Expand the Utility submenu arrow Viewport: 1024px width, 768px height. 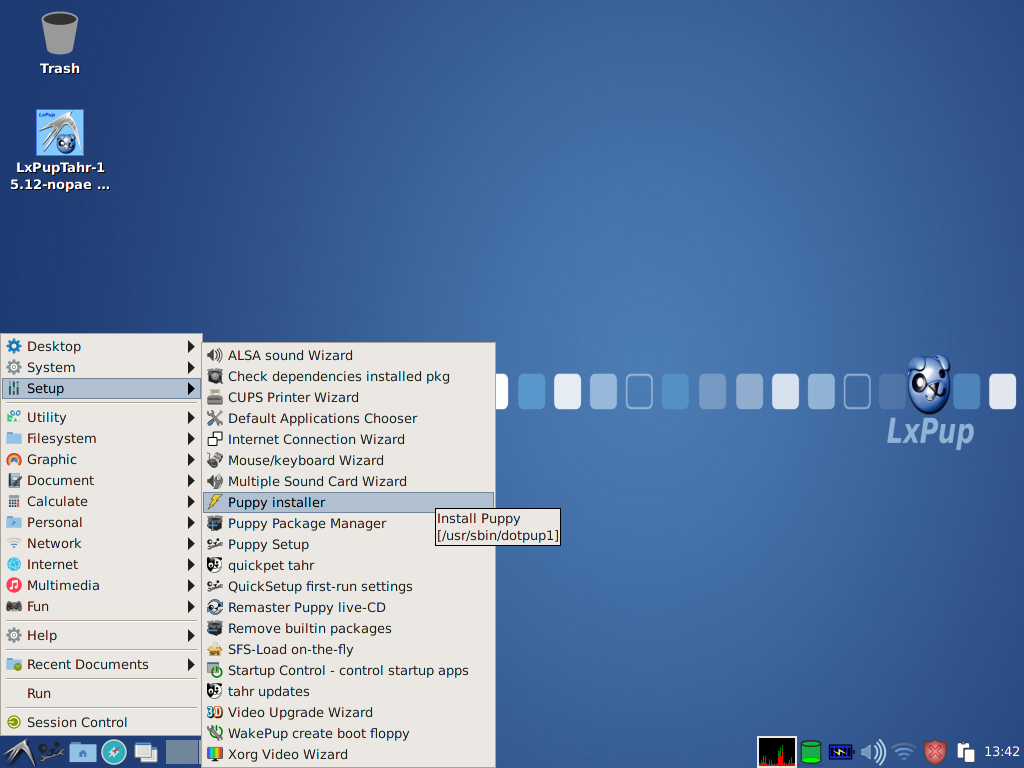click(x=191, y=417)
